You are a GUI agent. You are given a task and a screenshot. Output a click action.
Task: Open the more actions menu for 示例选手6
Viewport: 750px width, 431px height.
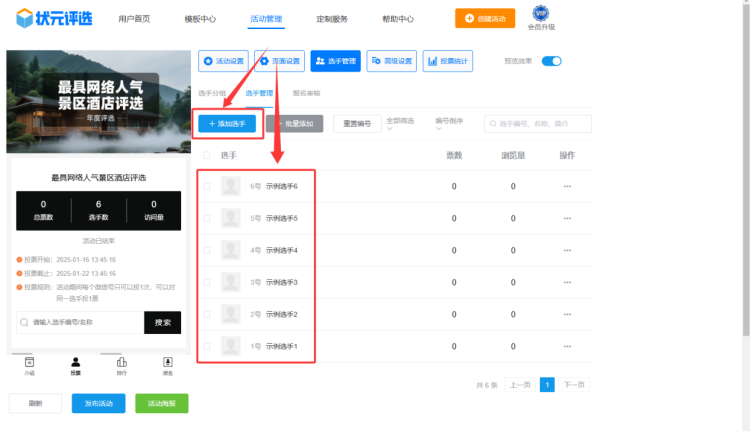coord(567,186)
